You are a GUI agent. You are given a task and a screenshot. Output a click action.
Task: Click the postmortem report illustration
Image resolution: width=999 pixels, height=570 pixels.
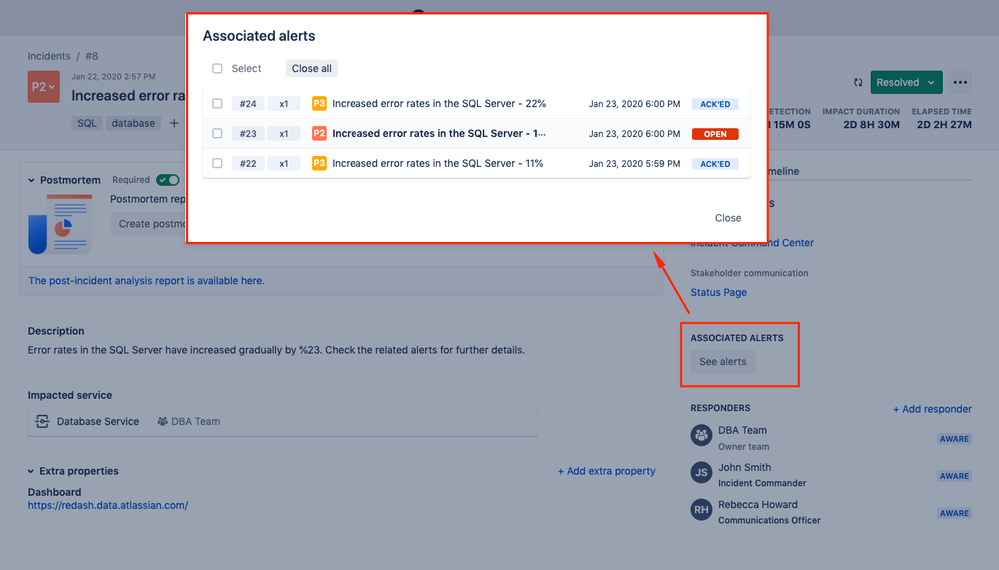pos(60,224)
